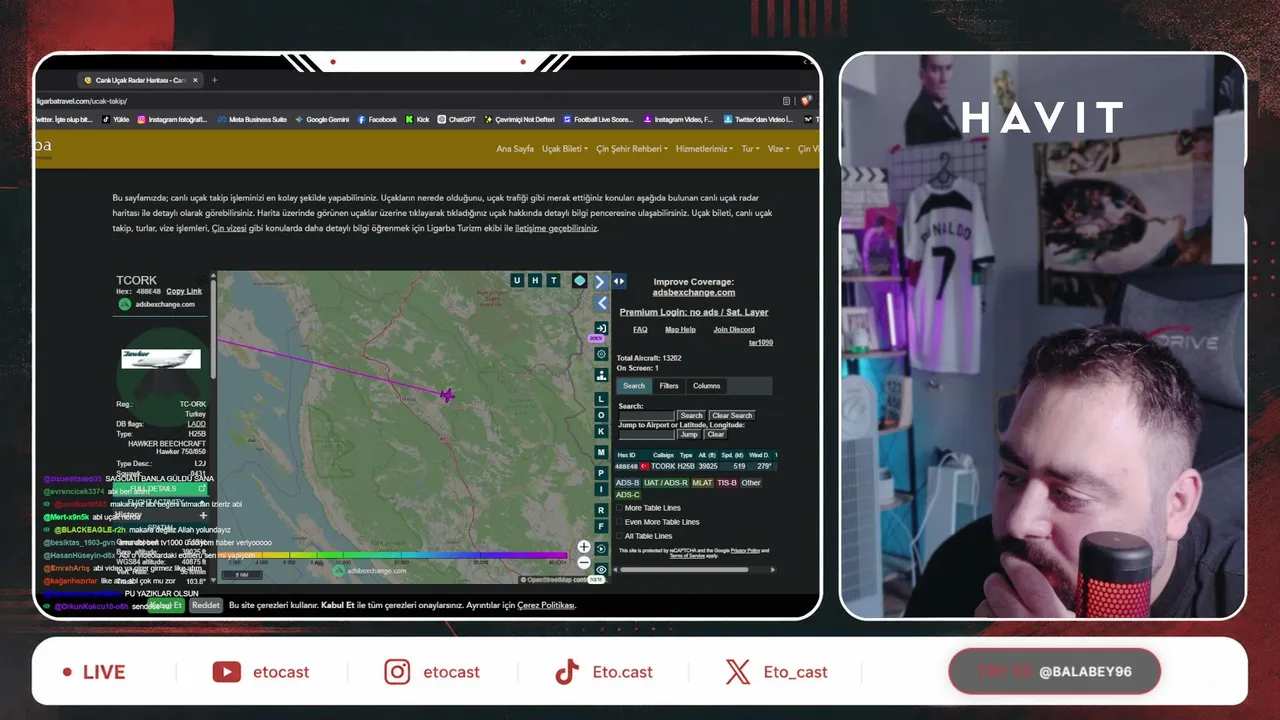The width and height of the screenshot is (1280, 720).
Task: Check the Even More Table Lines checkbox
Action: (619, 522)
